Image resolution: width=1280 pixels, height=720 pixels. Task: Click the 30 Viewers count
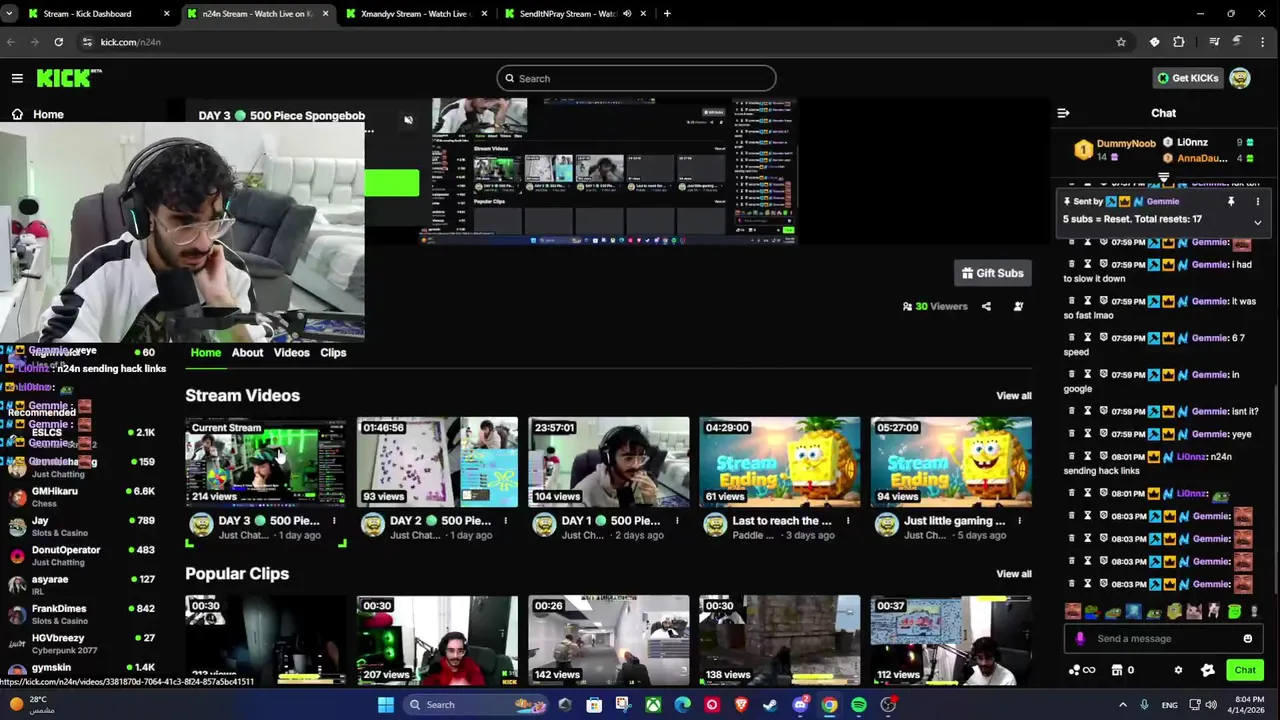[935, 306]
